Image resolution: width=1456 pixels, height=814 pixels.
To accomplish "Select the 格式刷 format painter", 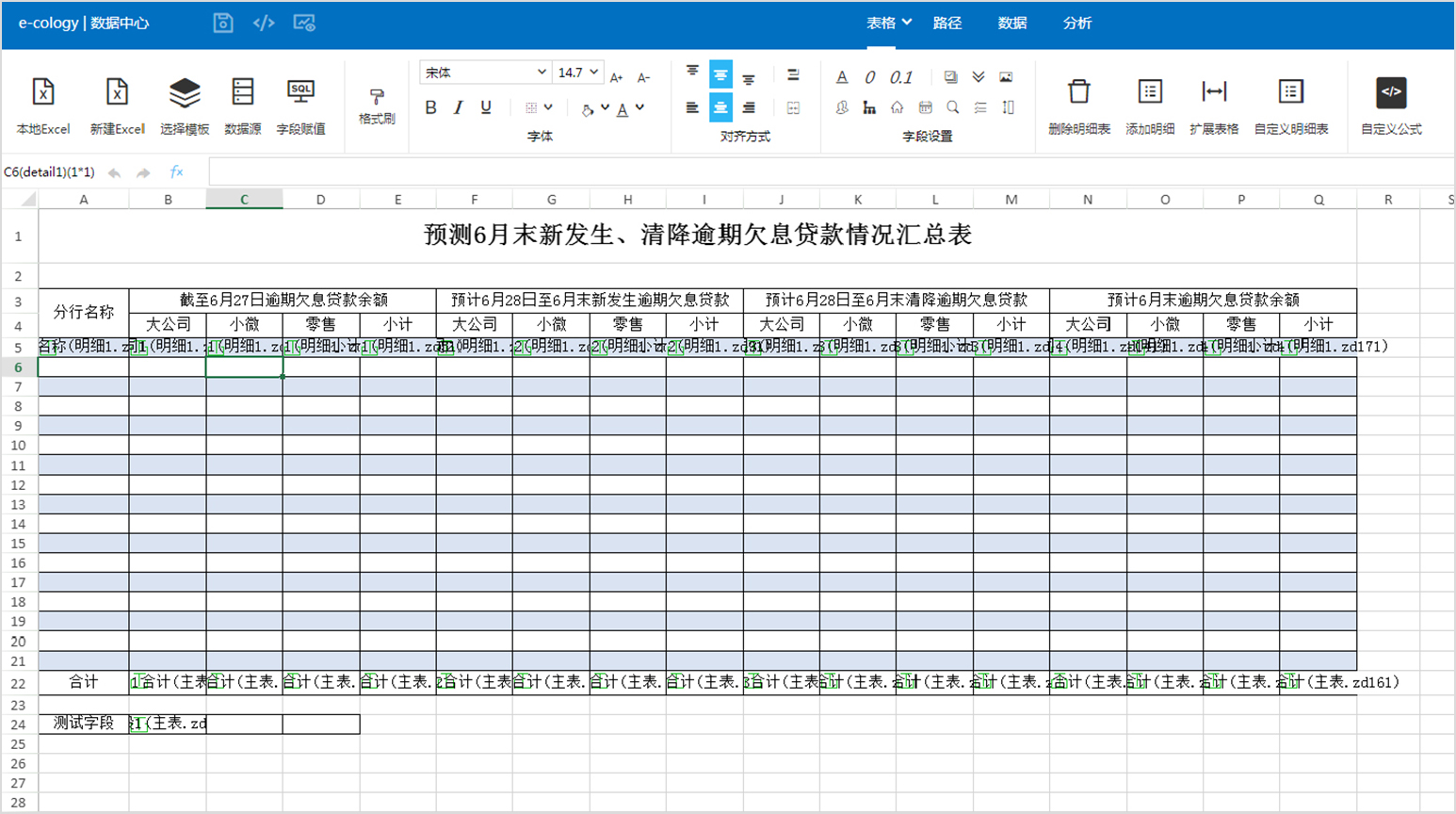I will 377,106.
